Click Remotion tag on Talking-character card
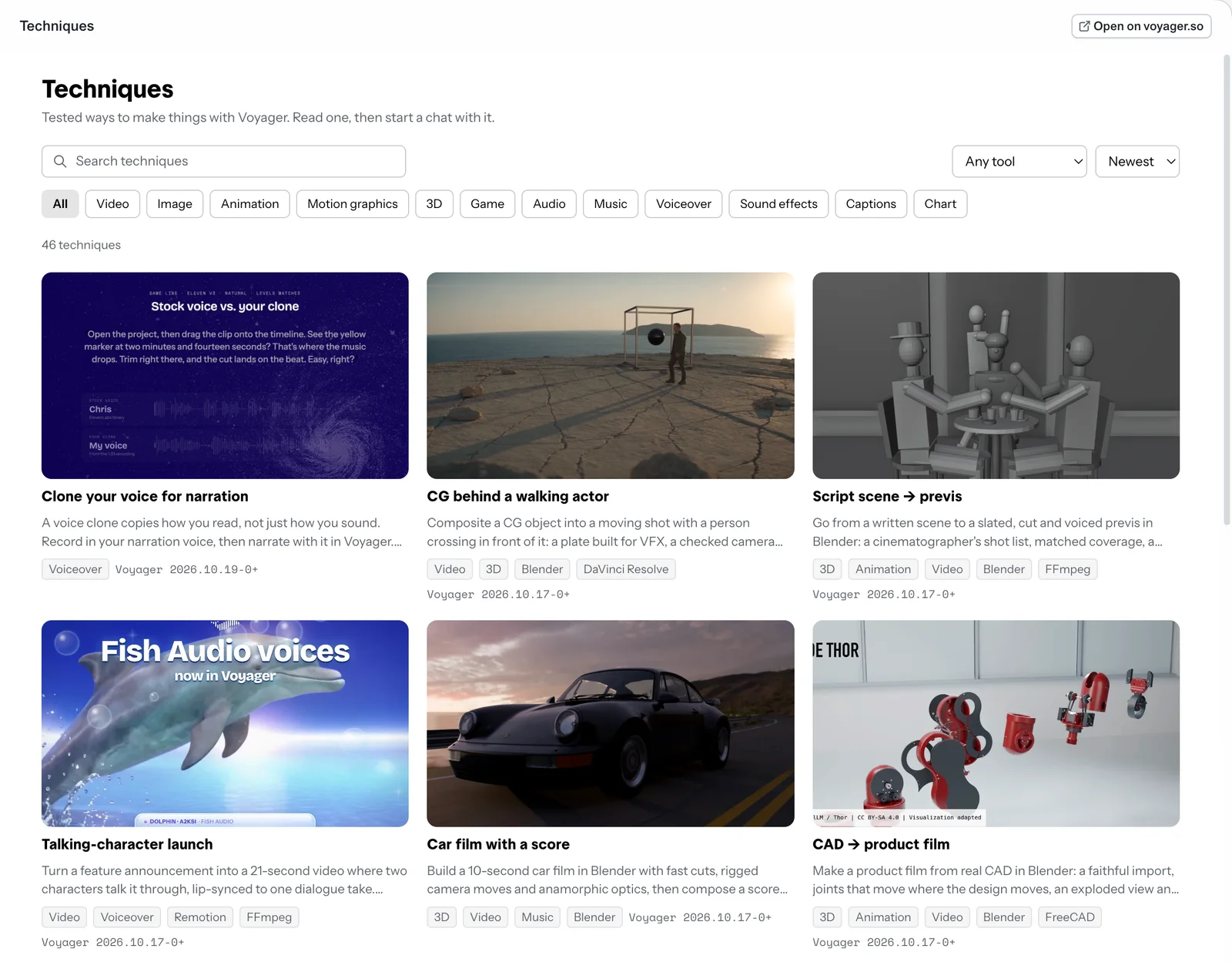This screenshot has width=1232, height=962. click(200, 917)
